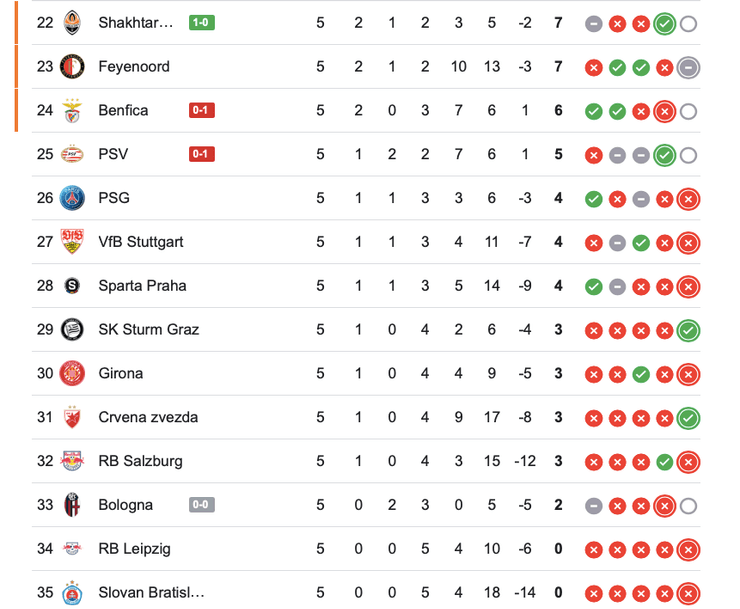
Task: Click the Bologna club crest icon
Action: click(72, 505)
